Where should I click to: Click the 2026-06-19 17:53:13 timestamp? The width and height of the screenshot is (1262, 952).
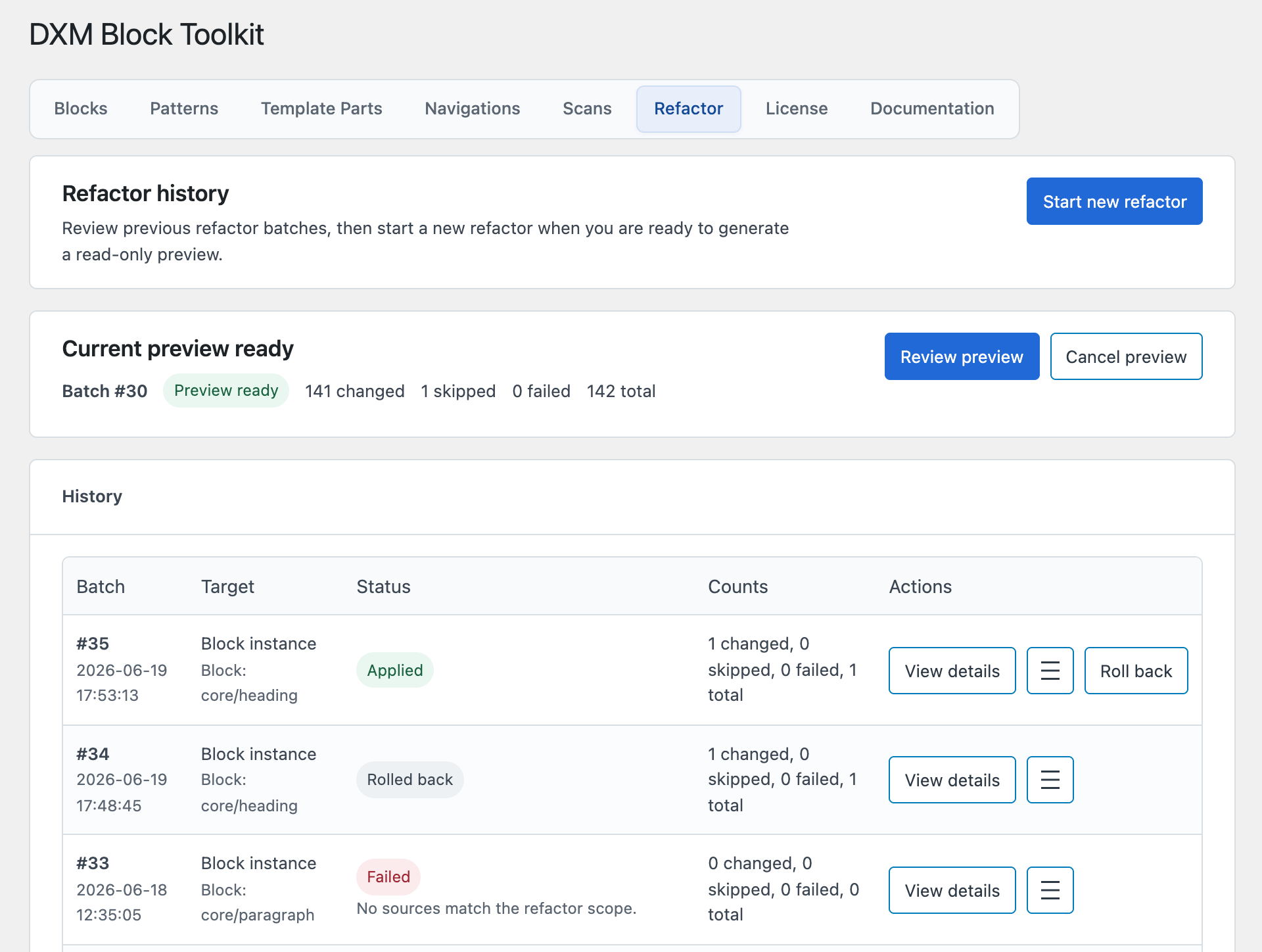[x=122, y=682]
